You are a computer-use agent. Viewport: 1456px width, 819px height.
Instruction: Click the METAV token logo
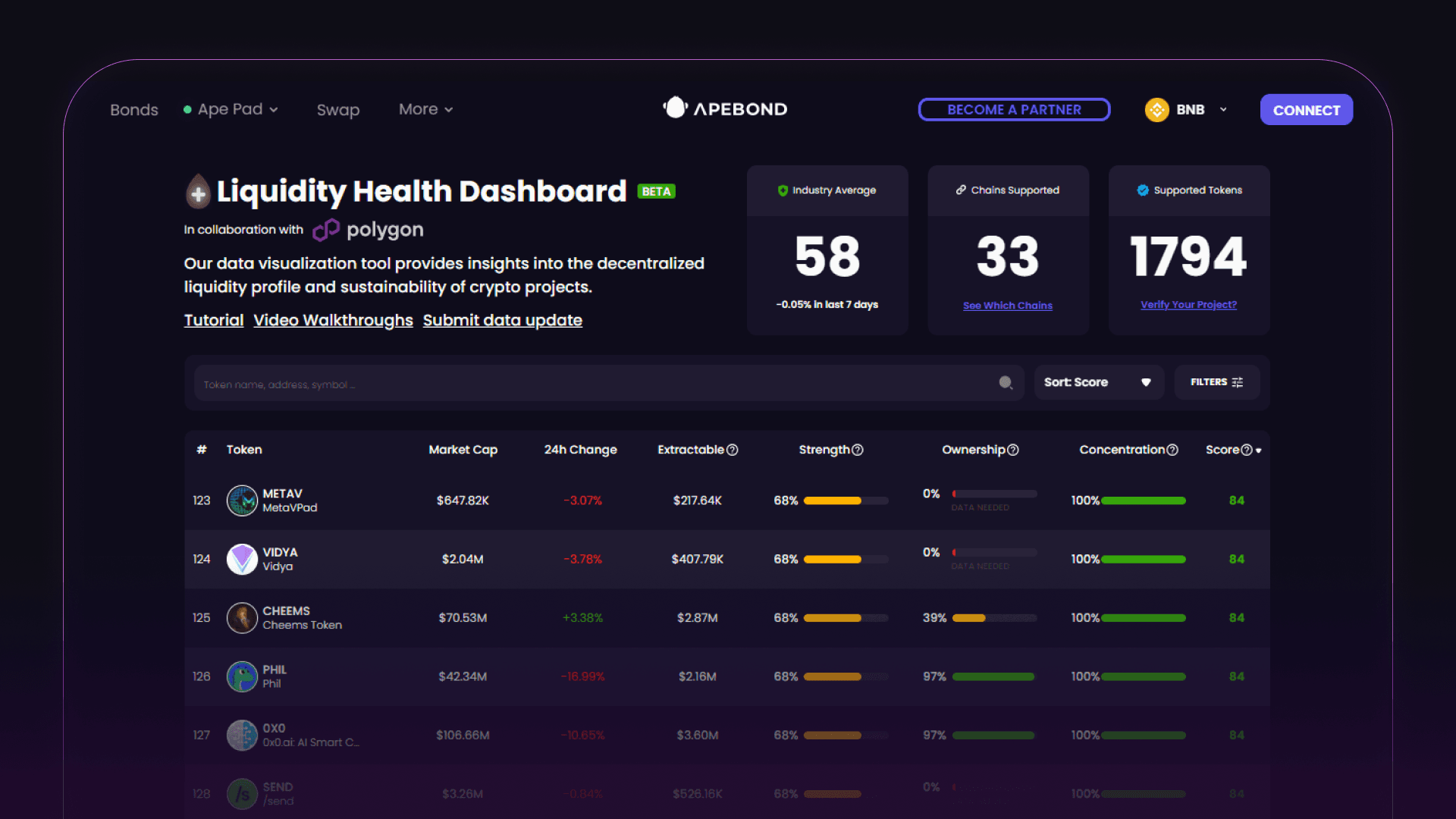pyautogui.click(x=243, y=500)
